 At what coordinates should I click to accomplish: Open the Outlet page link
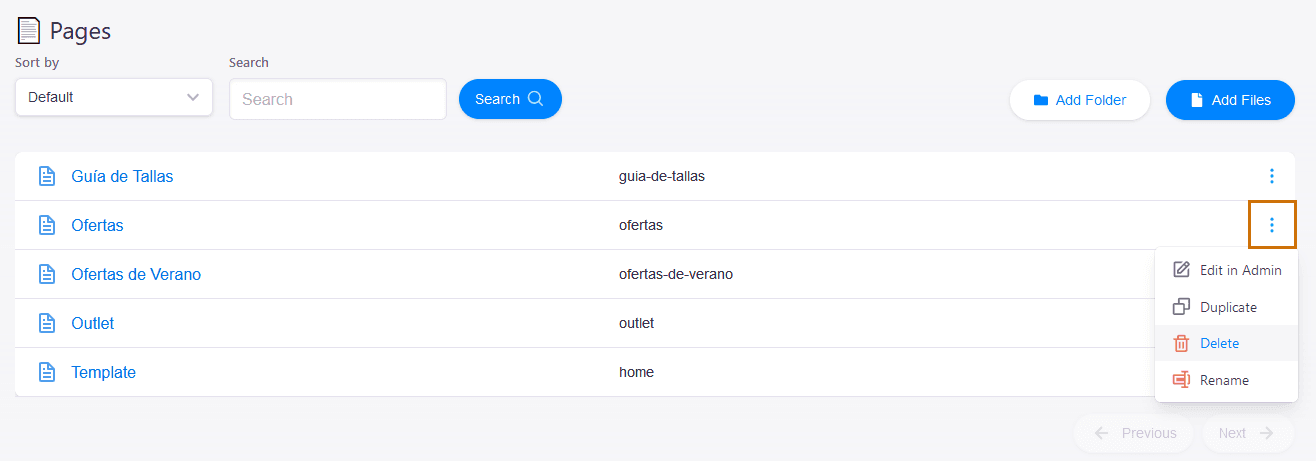tap(93, 323)
